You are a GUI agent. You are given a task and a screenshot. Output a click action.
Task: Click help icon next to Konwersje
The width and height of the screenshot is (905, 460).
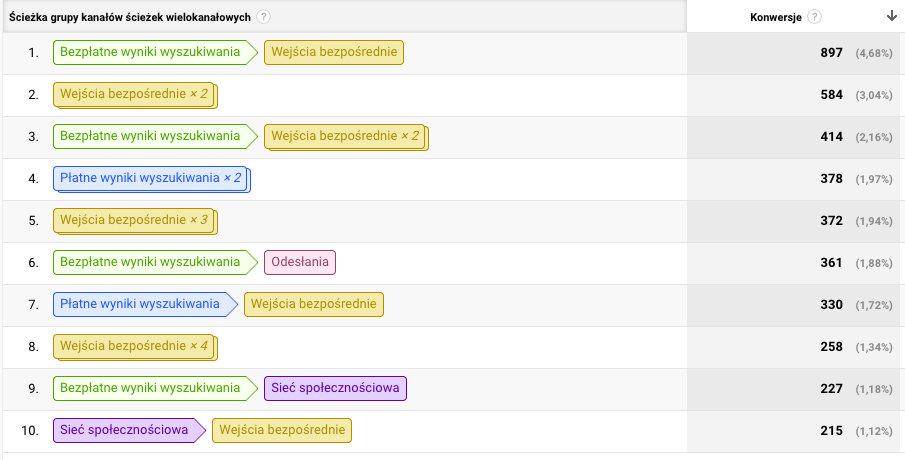coord(814,17)
